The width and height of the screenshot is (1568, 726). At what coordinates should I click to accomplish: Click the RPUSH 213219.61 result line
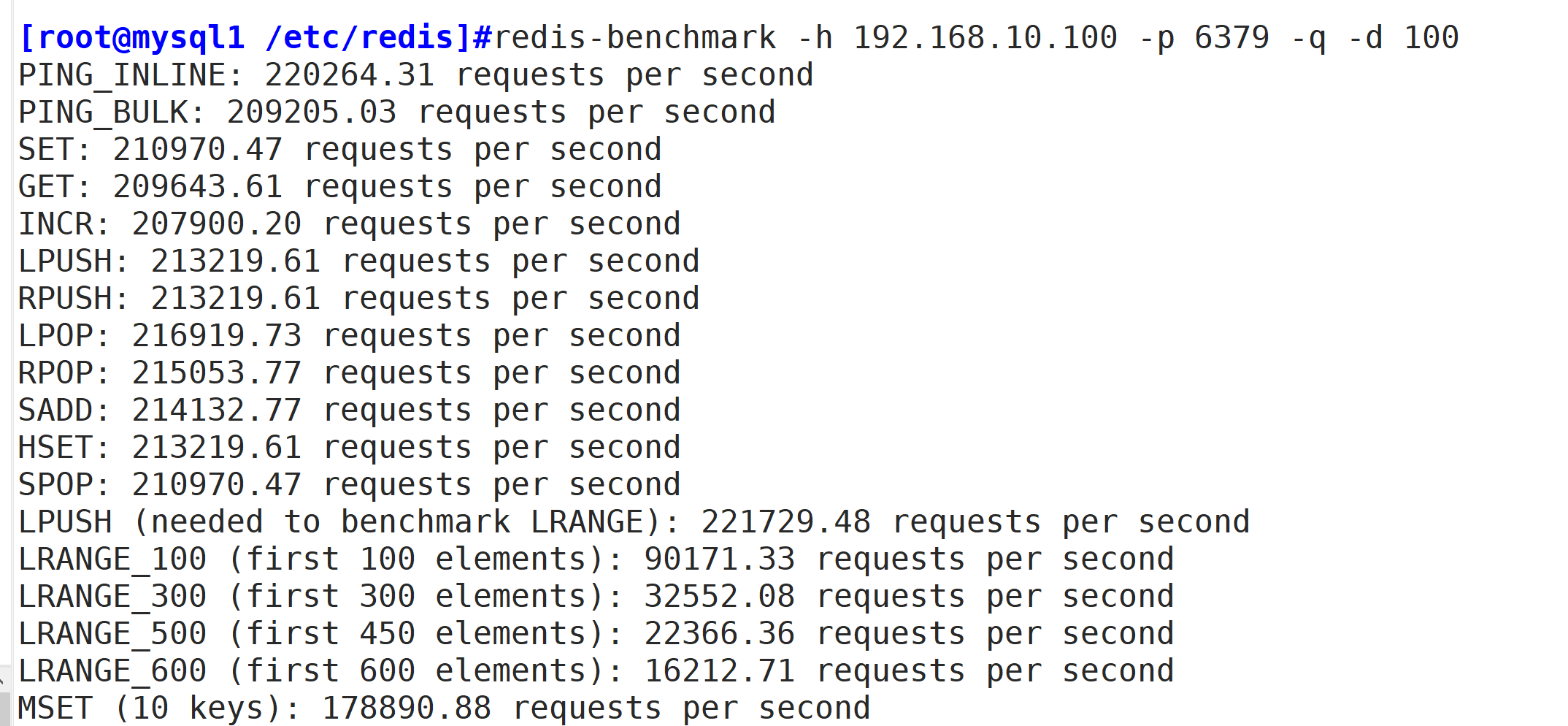coord(359,299)
